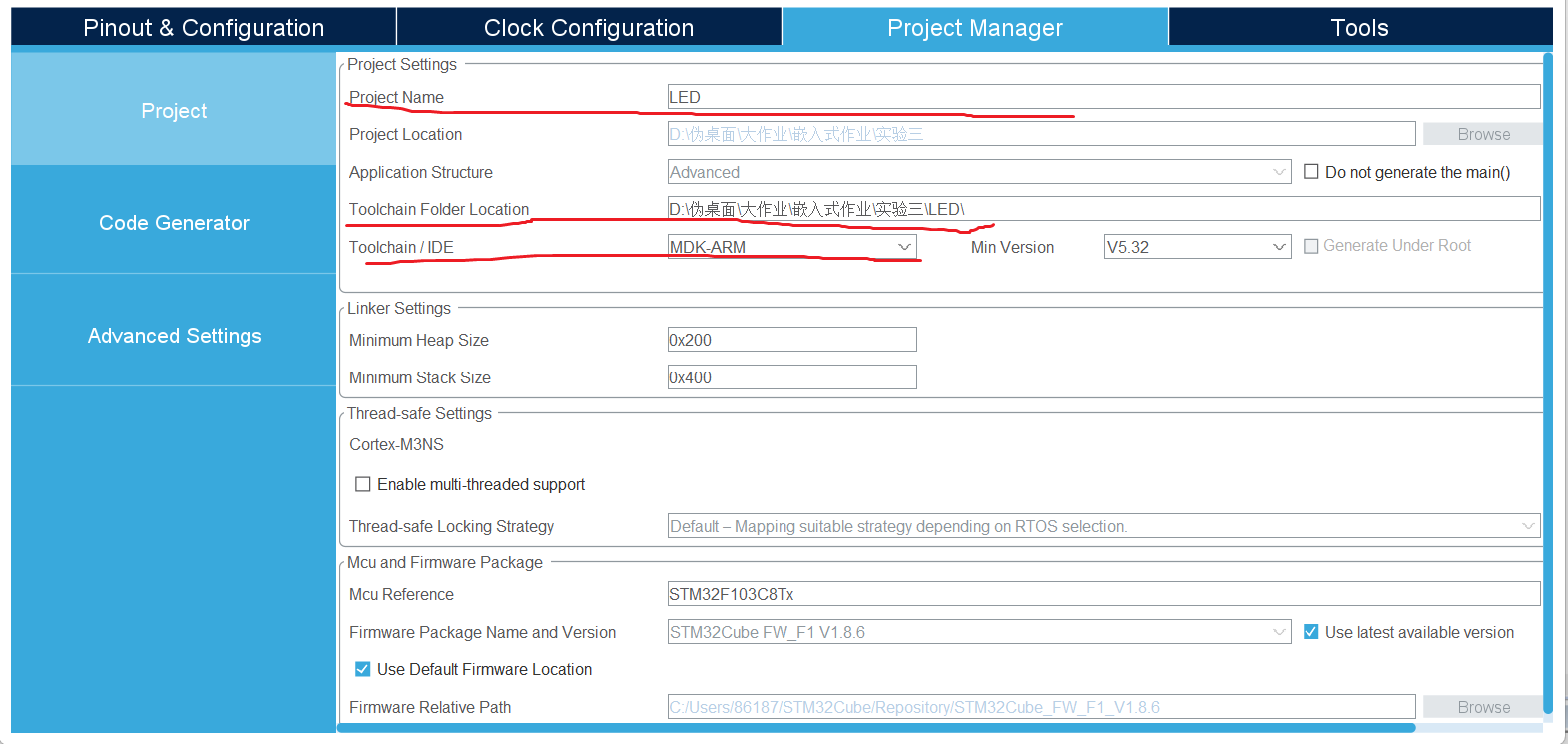1568x744 pixels.
Task: Open Firmware Package Name and Version dropdown
Action: click(979, 632)
